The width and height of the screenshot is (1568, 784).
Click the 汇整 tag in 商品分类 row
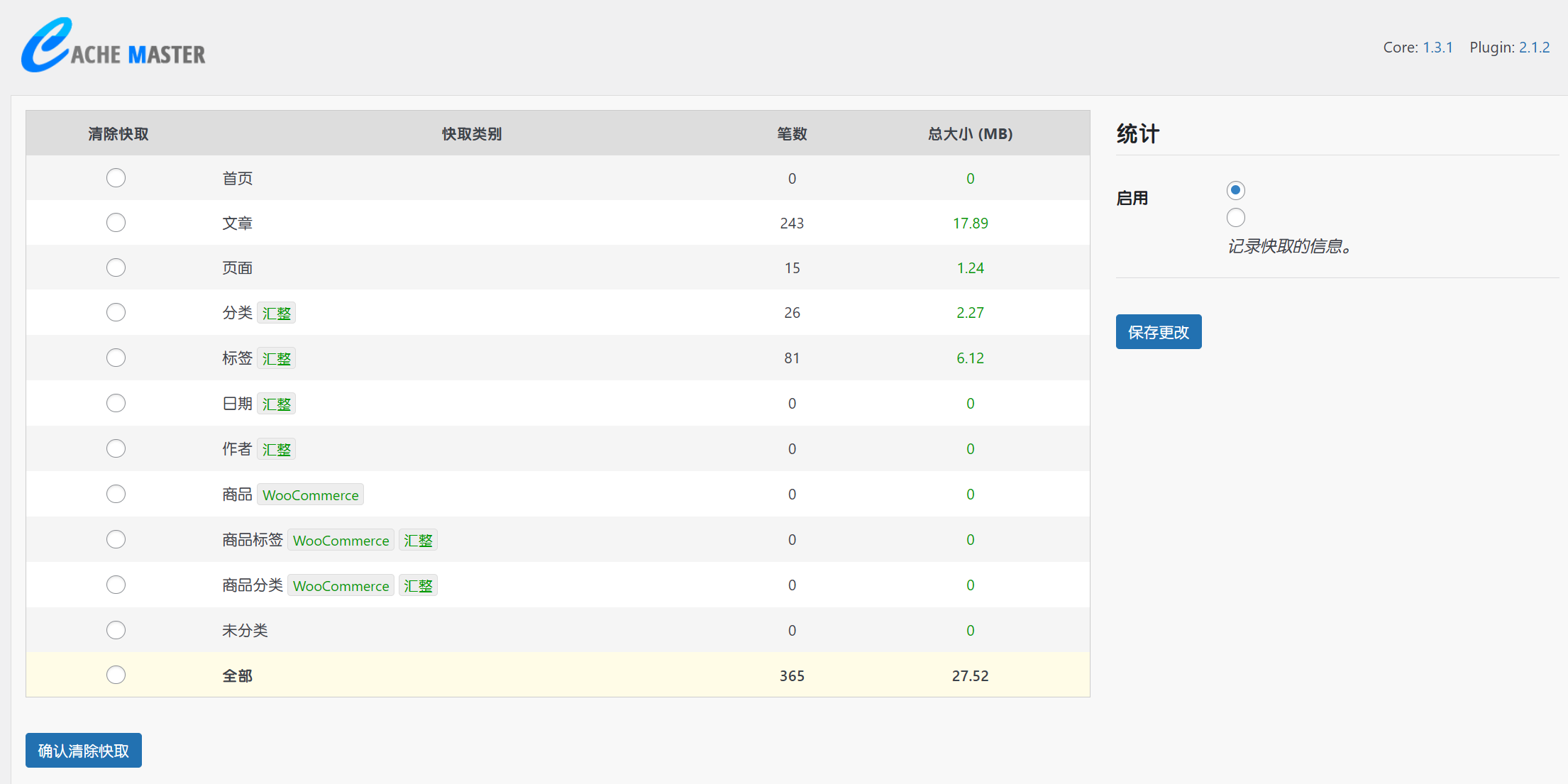point(418,585)
